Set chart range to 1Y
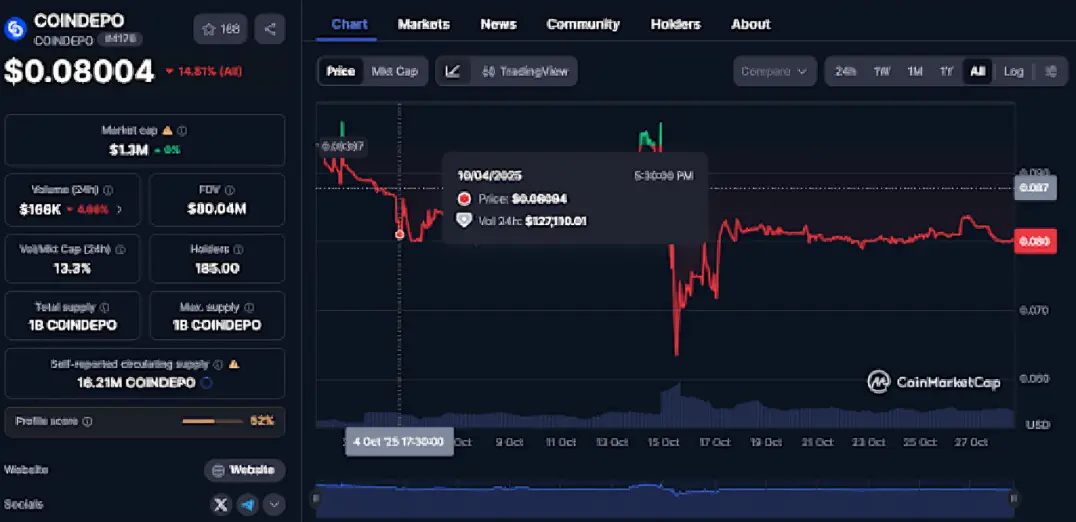Viewport: 1076px width, 522px height. click(x=946, y=71)
